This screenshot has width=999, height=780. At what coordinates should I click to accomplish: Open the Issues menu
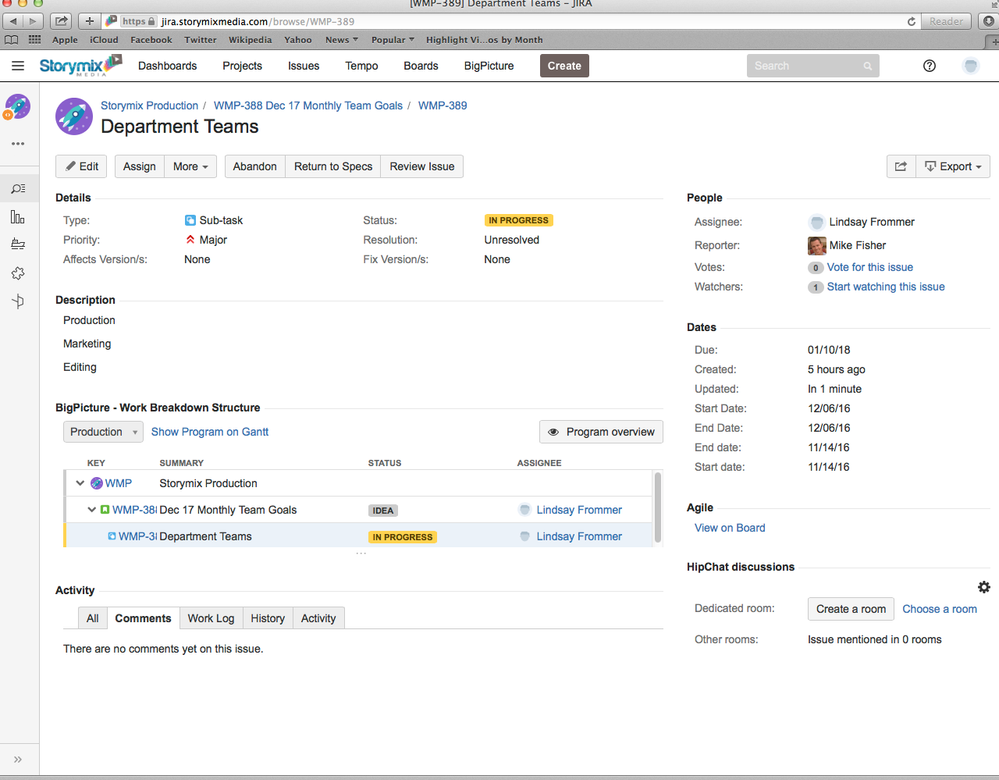(303, 66)
